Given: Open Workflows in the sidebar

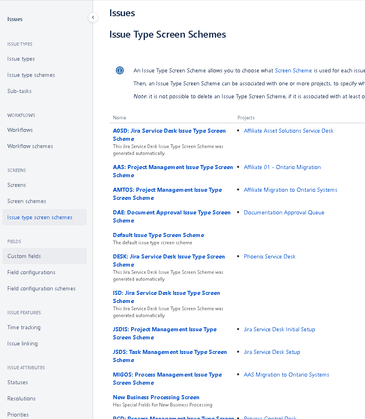Looking at the screenshot, I should click(20, 130).
